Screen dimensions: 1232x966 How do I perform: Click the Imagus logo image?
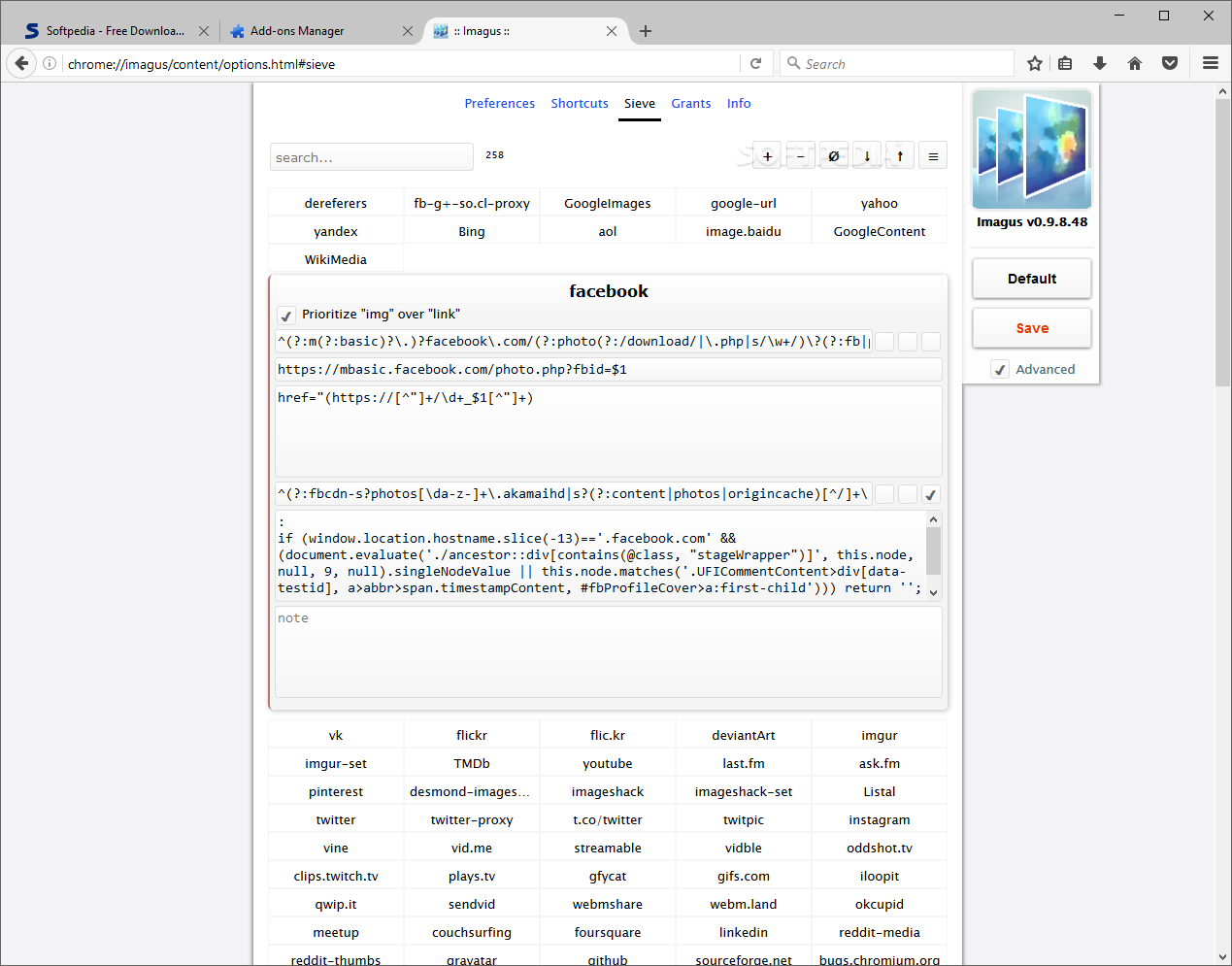1032,150
